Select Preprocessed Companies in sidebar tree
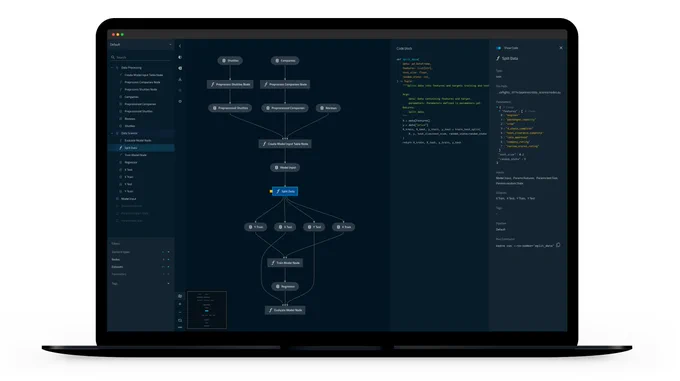The height and width of the screenshot is (381, 680). point(141,104)
